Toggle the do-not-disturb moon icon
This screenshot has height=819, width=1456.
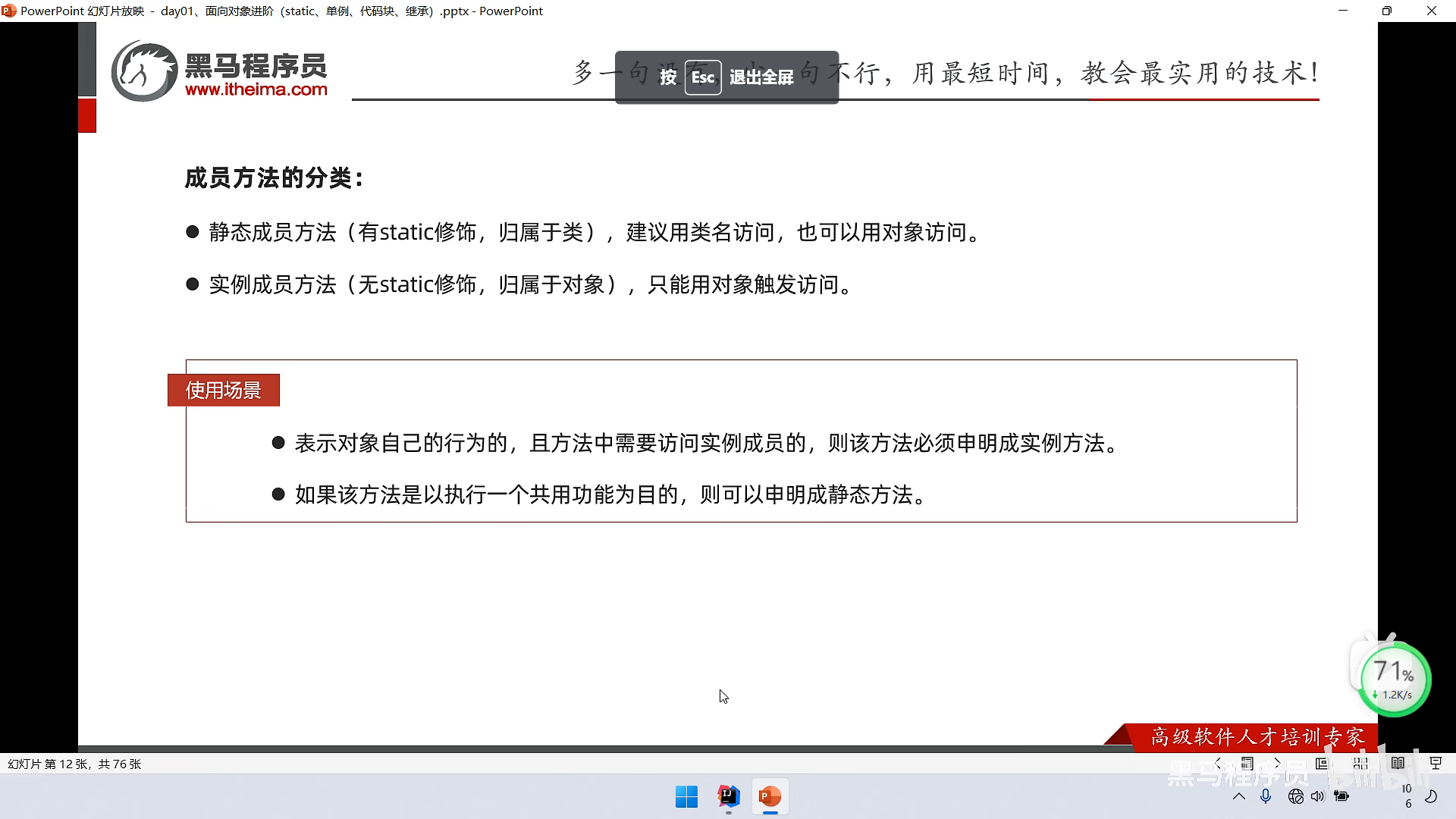pyautogui.click(x=1431, y=796)
